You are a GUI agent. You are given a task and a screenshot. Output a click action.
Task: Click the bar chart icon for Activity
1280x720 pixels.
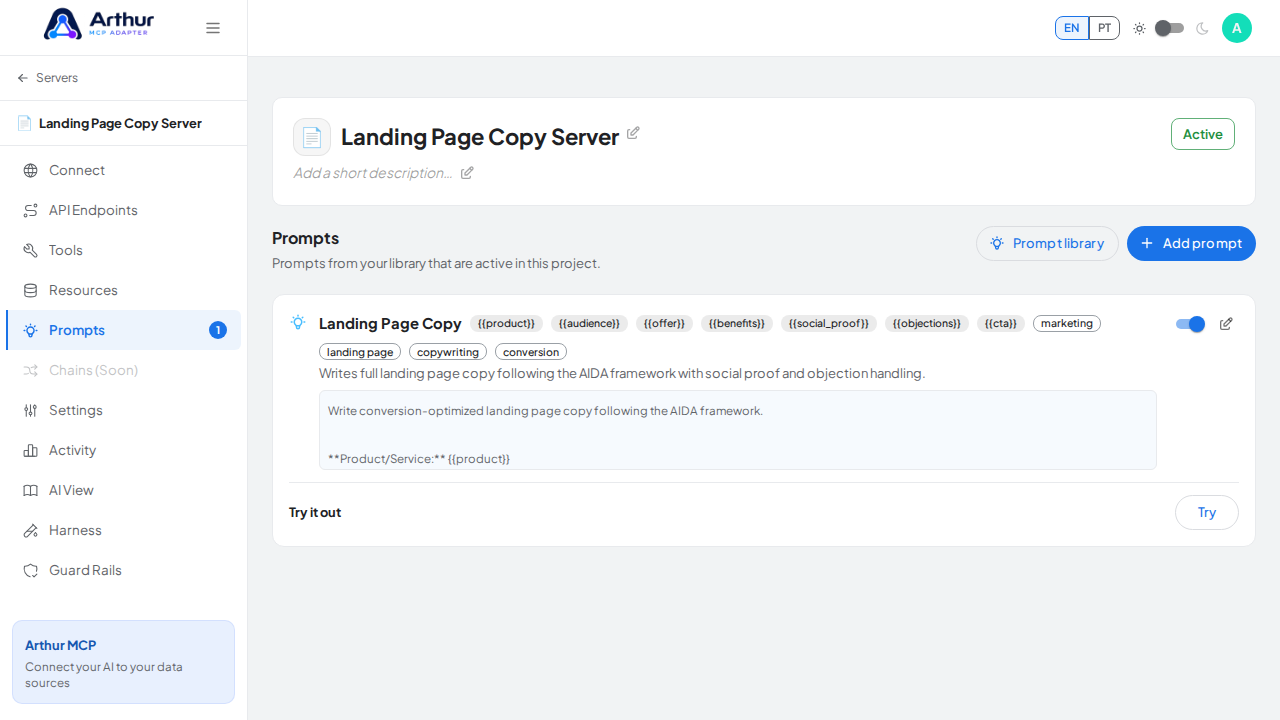(x=30, y=450)
